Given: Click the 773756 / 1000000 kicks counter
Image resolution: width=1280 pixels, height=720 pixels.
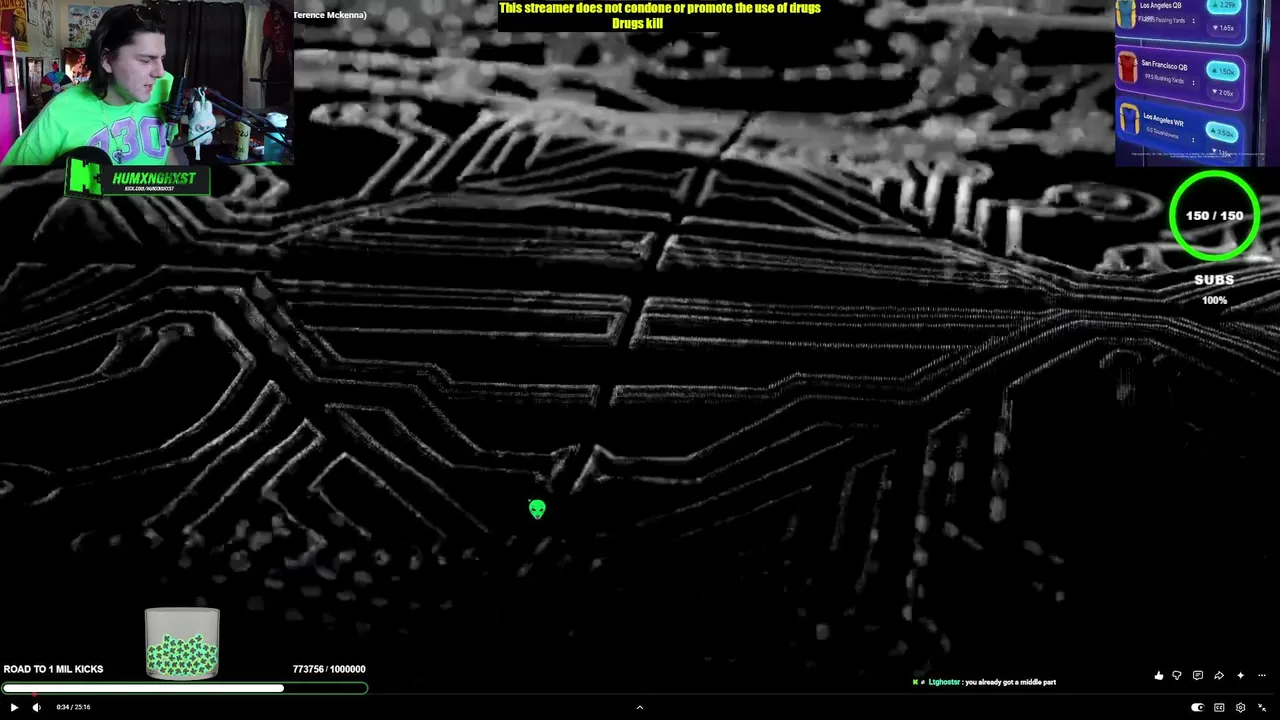Looking at the screenshot, I should [x=329, y=669].
